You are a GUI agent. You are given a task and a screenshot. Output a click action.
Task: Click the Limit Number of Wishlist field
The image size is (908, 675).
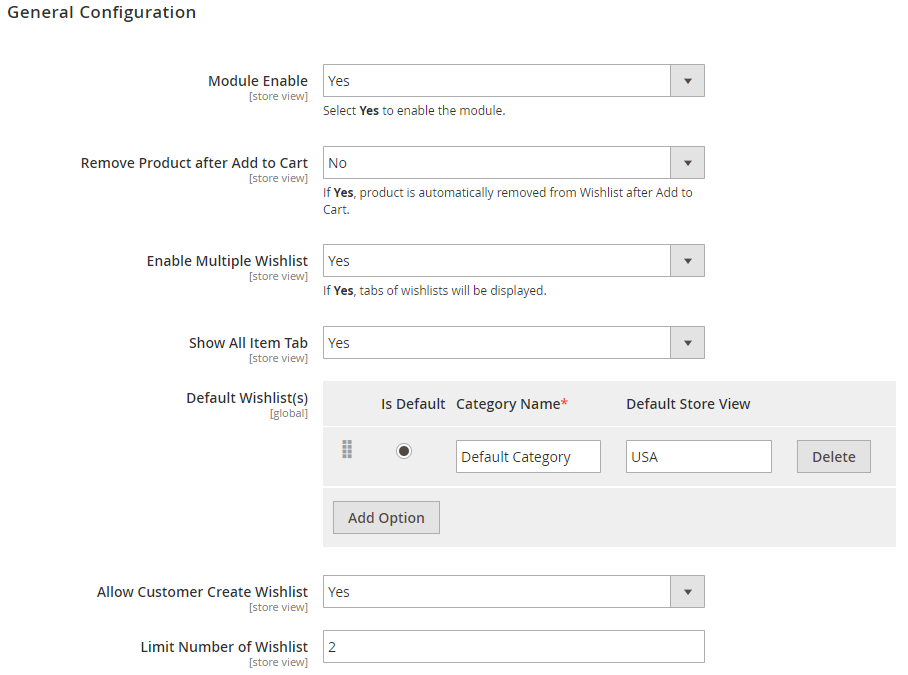tap(513, 647)
